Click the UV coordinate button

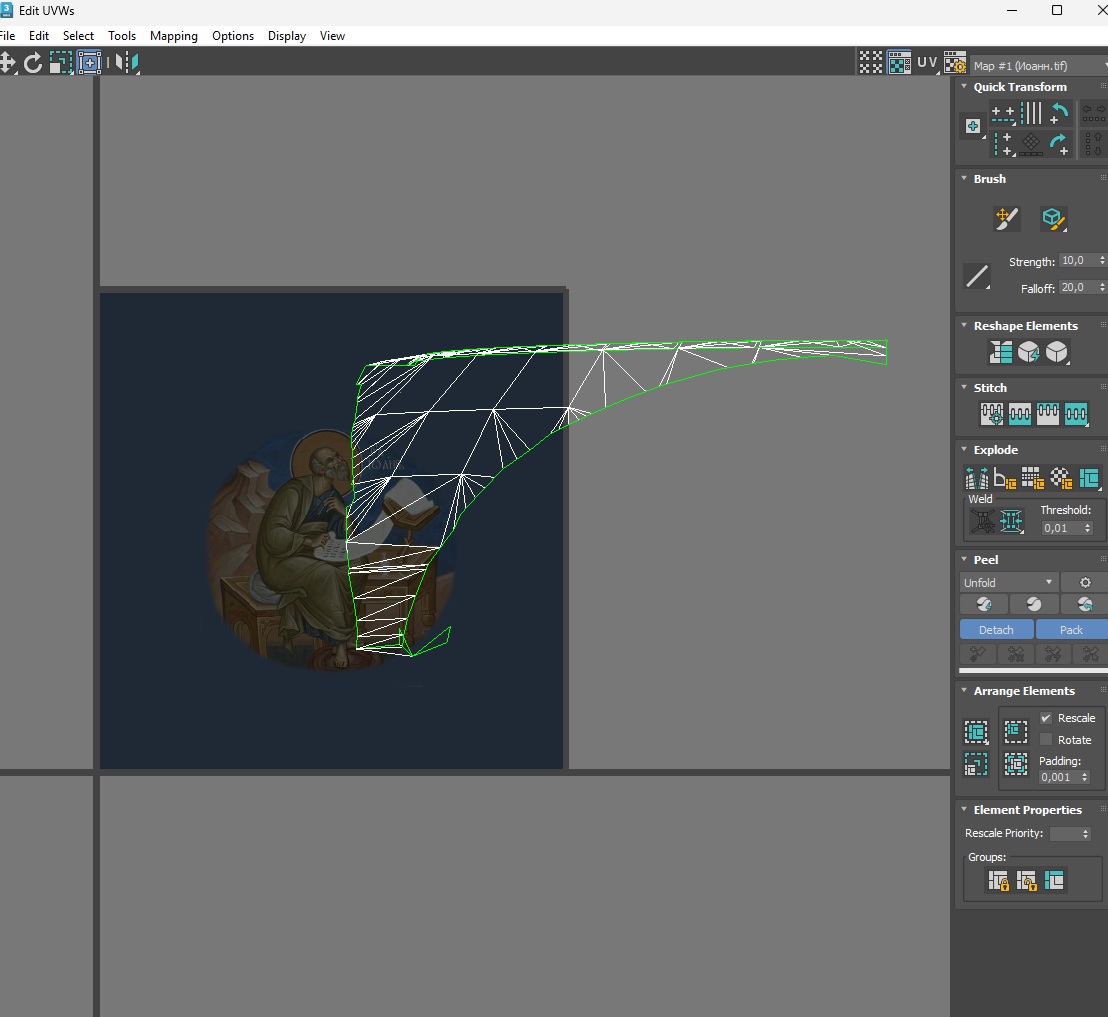pos(927,63)
